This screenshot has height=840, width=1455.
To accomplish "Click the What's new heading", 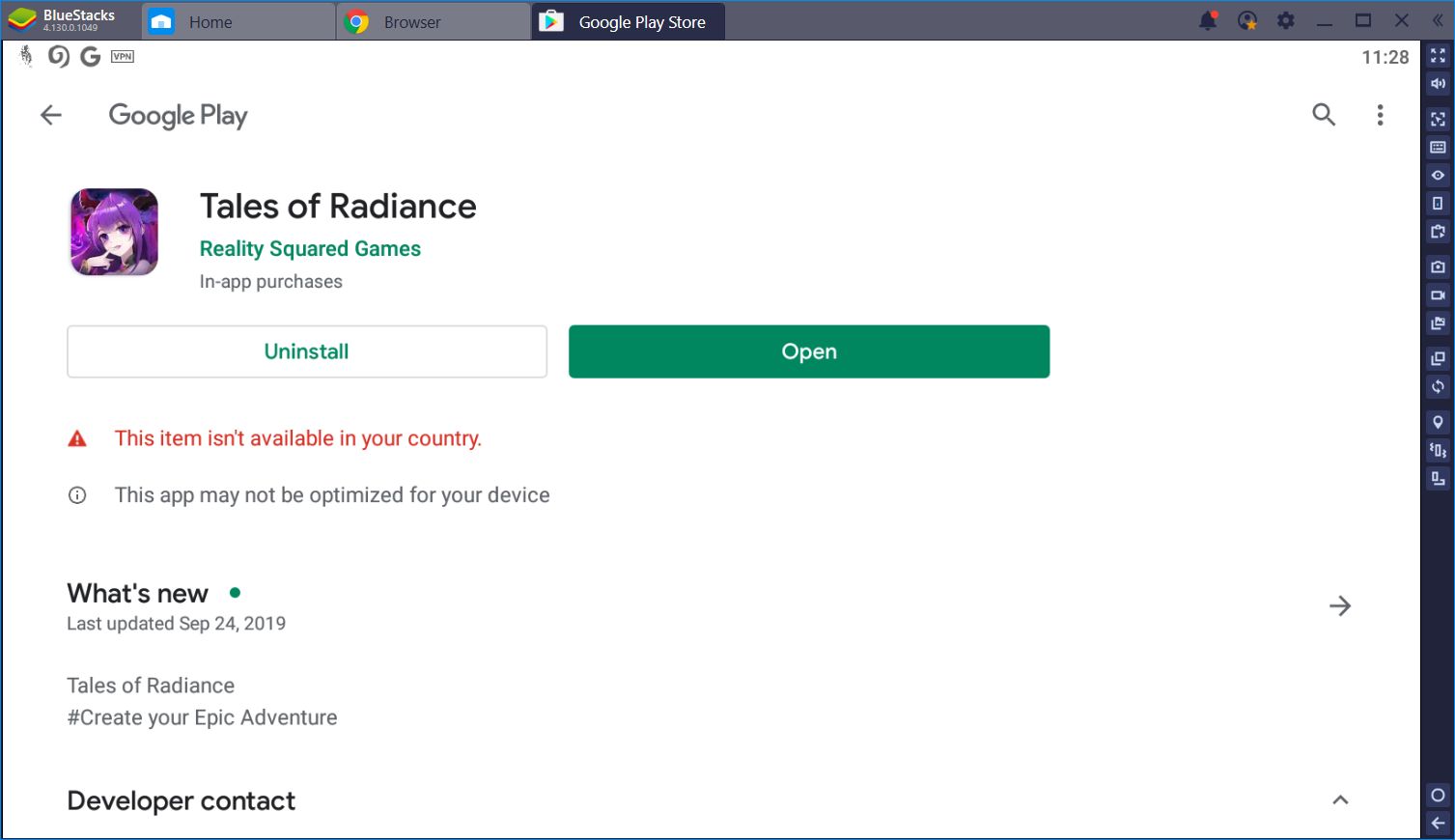I will pos(137,593).
